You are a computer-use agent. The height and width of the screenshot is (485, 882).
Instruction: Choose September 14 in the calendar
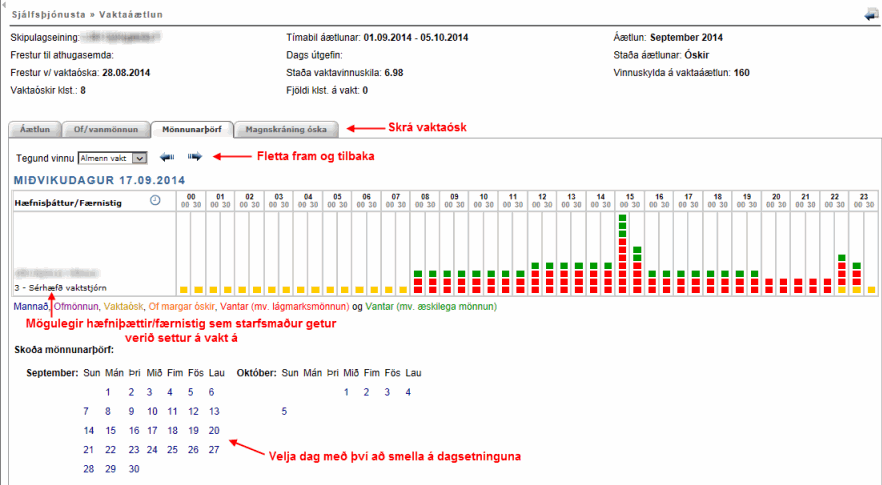[89, 430]
